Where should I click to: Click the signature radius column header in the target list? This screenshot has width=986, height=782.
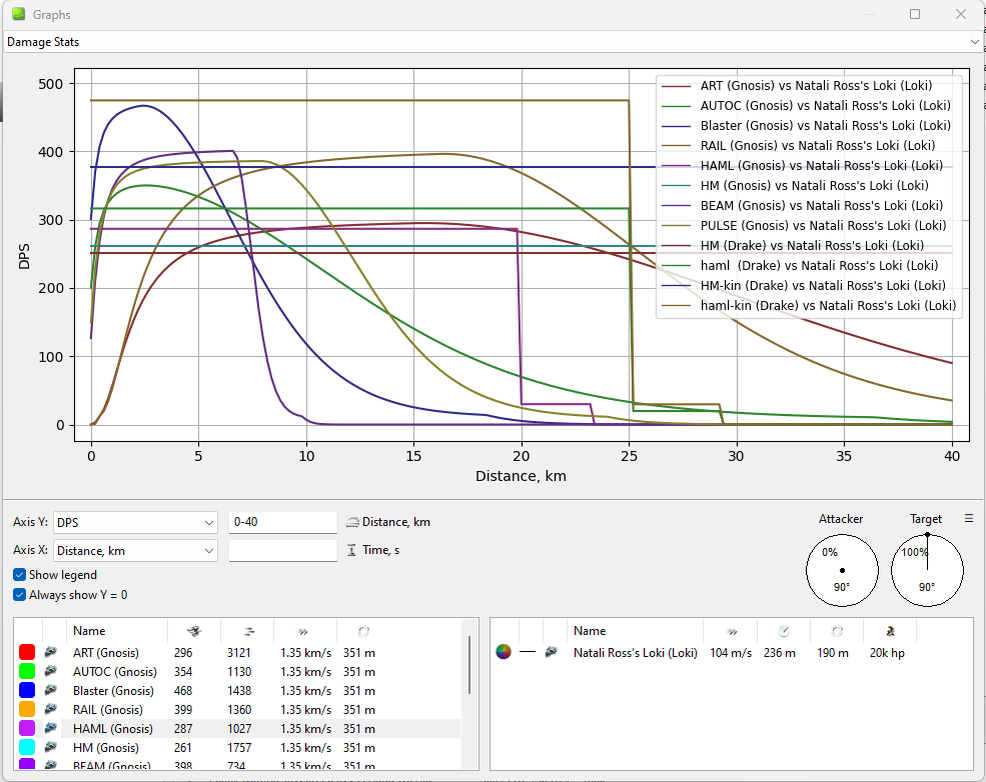pyautogui.click(x=836, y=631)
